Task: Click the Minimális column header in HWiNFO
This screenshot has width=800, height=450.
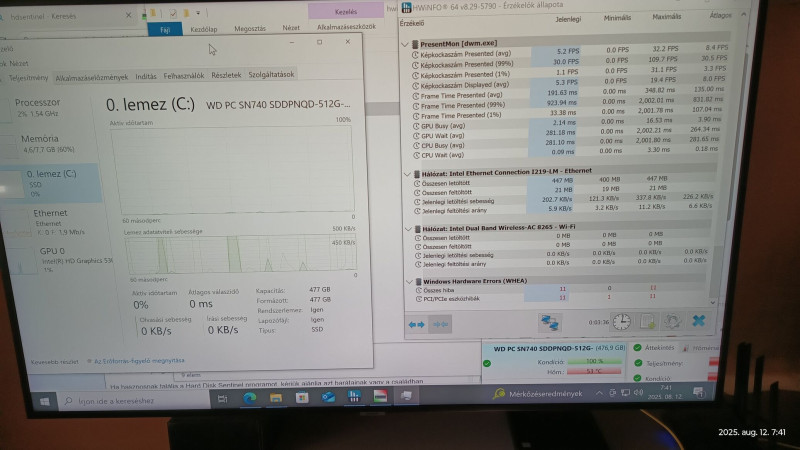Action: 617,18
